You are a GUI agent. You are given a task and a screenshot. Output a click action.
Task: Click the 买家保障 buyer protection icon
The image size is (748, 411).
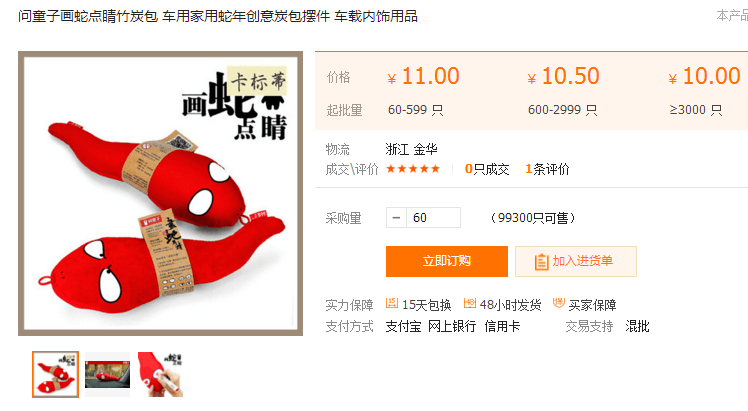tap(559, 303)
